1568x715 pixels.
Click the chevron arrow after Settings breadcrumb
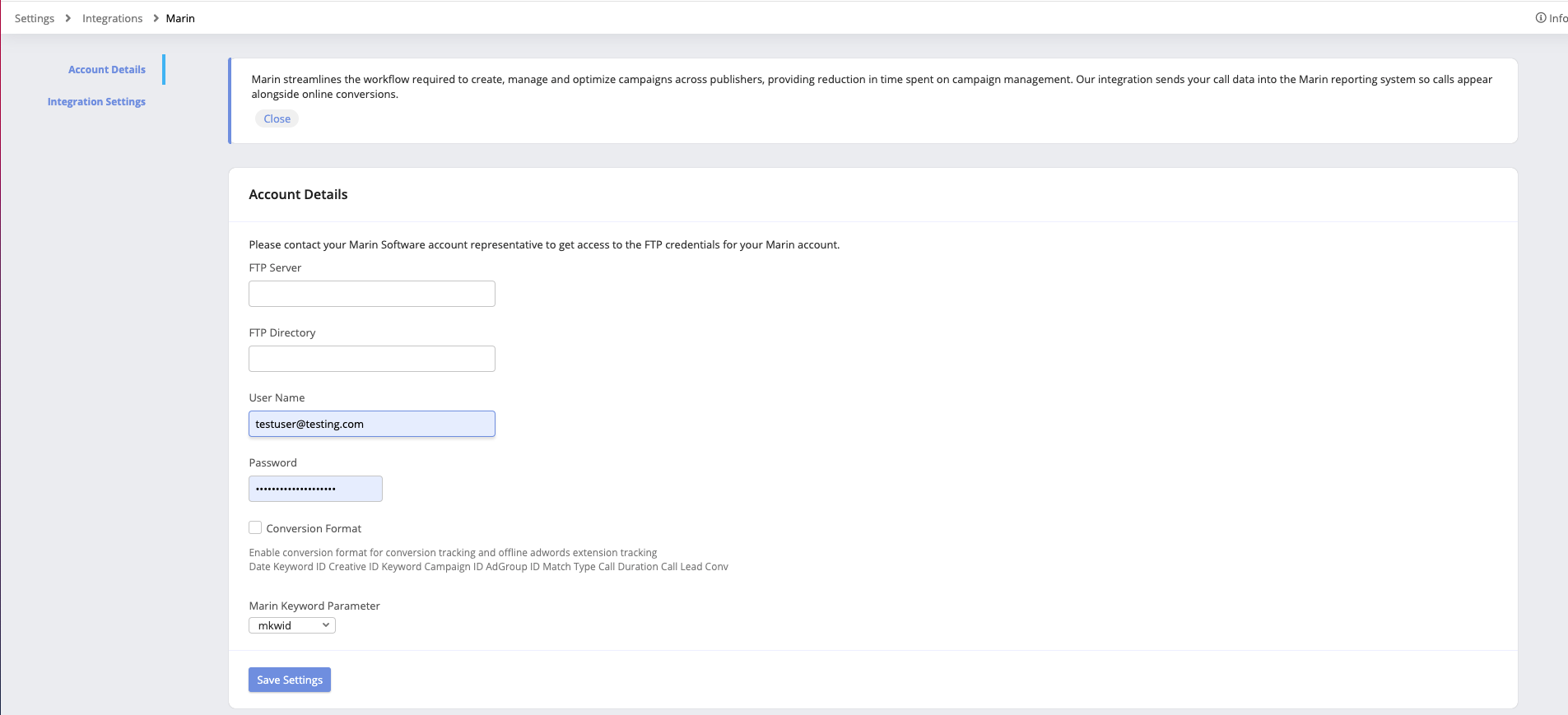pyautogui.click(x=68, y=18)
